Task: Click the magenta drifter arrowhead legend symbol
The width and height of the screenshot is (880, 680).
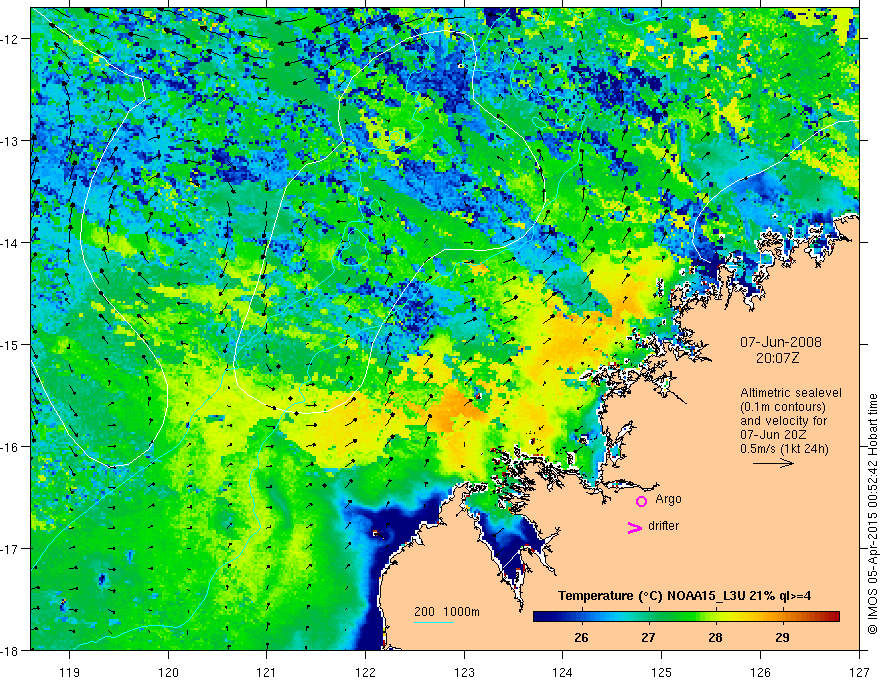Action: click(635, 528)
